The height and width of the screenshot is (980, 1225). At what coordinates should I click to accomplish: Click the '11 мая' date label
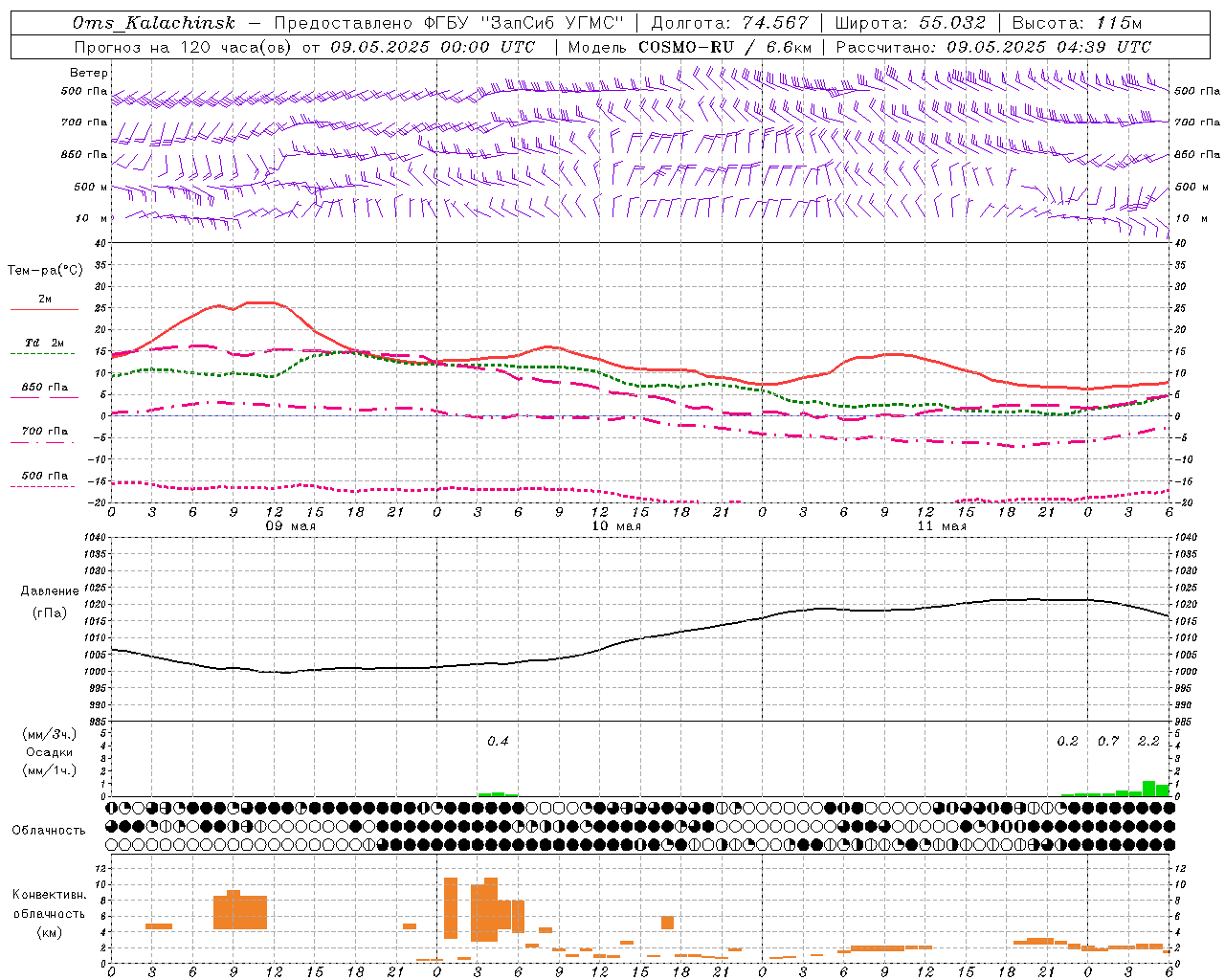pos(941,526)
